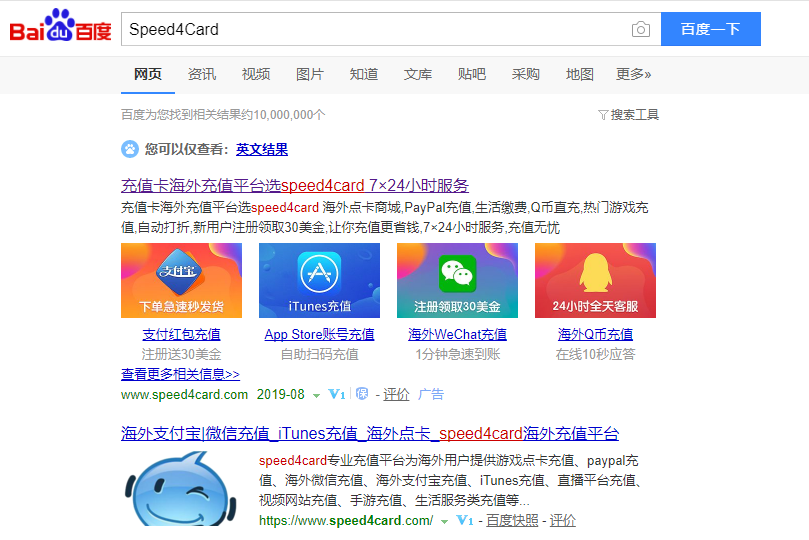Click the V1 badge under second result
This screenshot has width=809, height=540.
(x=465, y=520)
